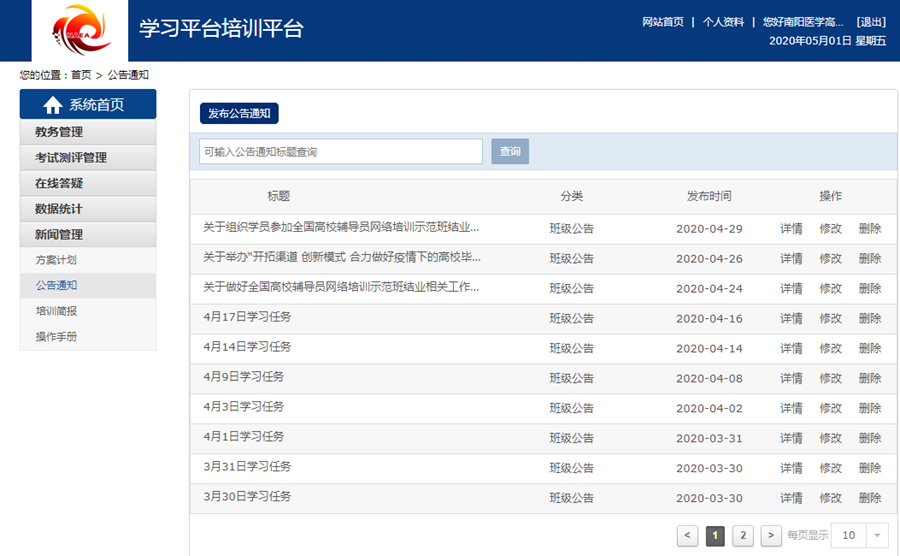This screenshot has width=900, height=556.
Task: Click 删除 for 3月30日学习任务
Action: [870, 498]
